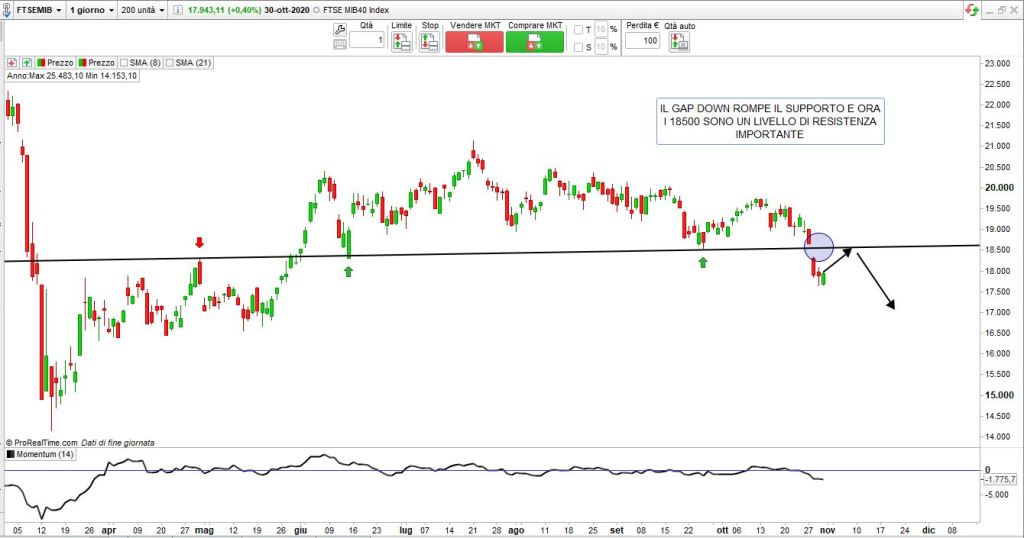Click the Qtà auto icon

679,41
